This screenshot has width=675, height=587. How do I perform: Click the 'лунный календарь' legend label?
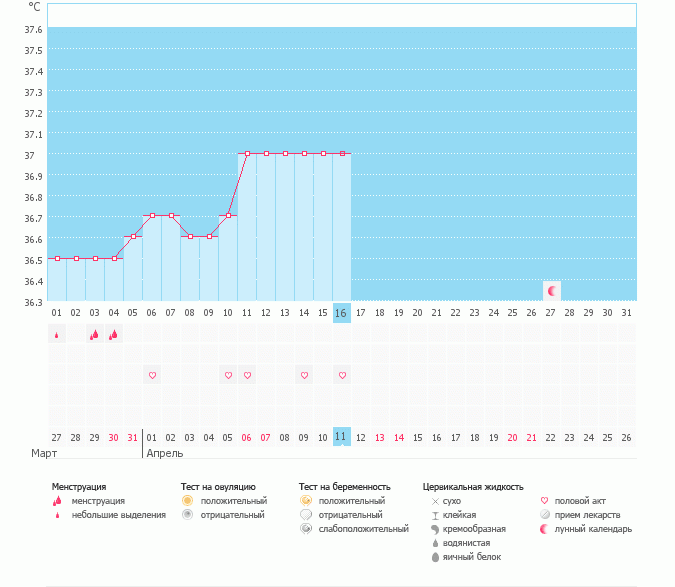(x=594, y=528)
